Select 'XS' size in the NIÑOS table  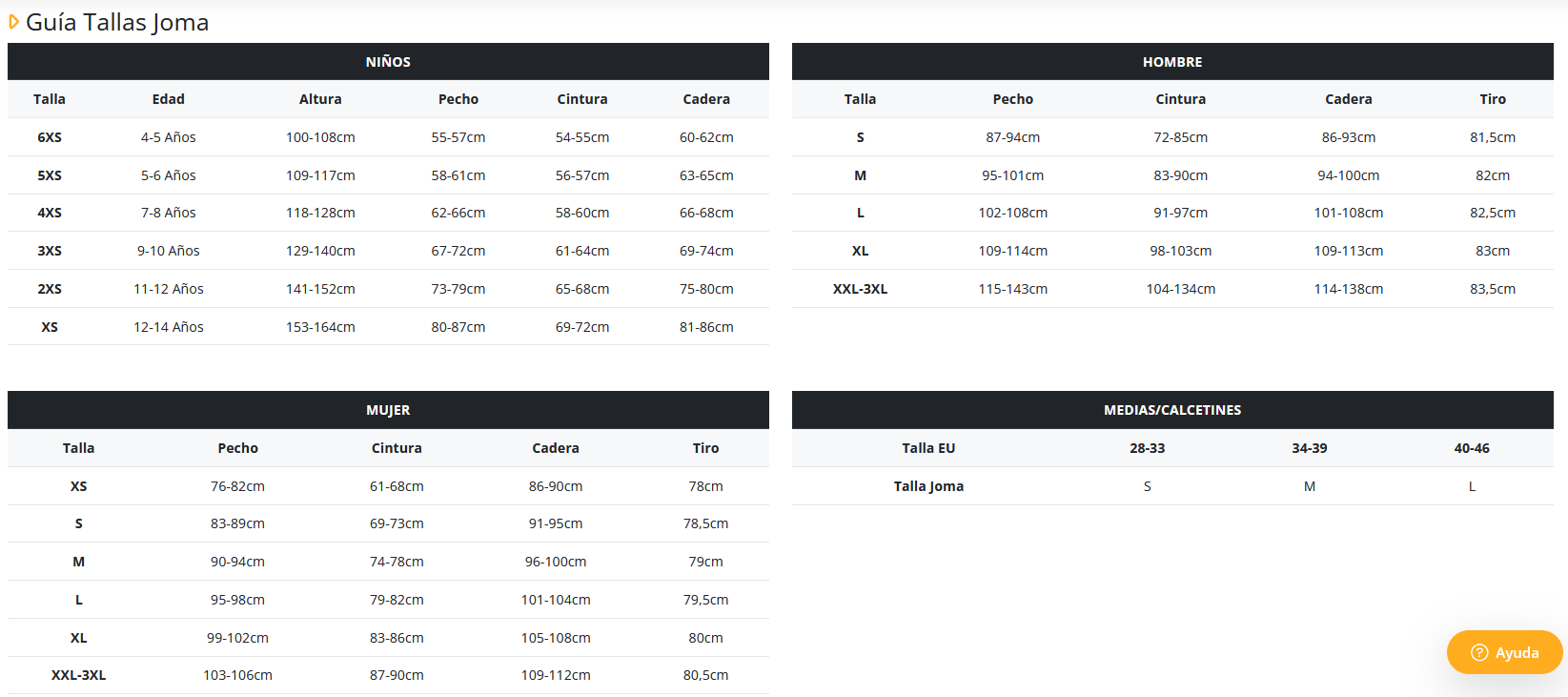(x=50, y=327)
